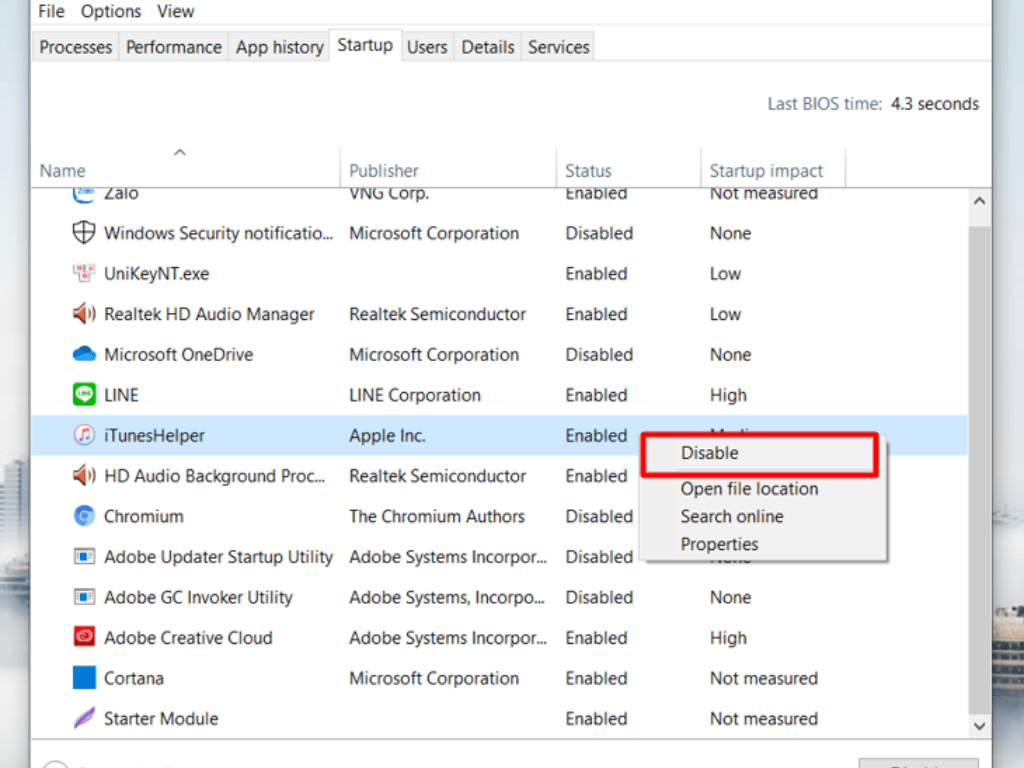
Task: Click the Cortana blue square icon
Action: [x=84, y=678]
